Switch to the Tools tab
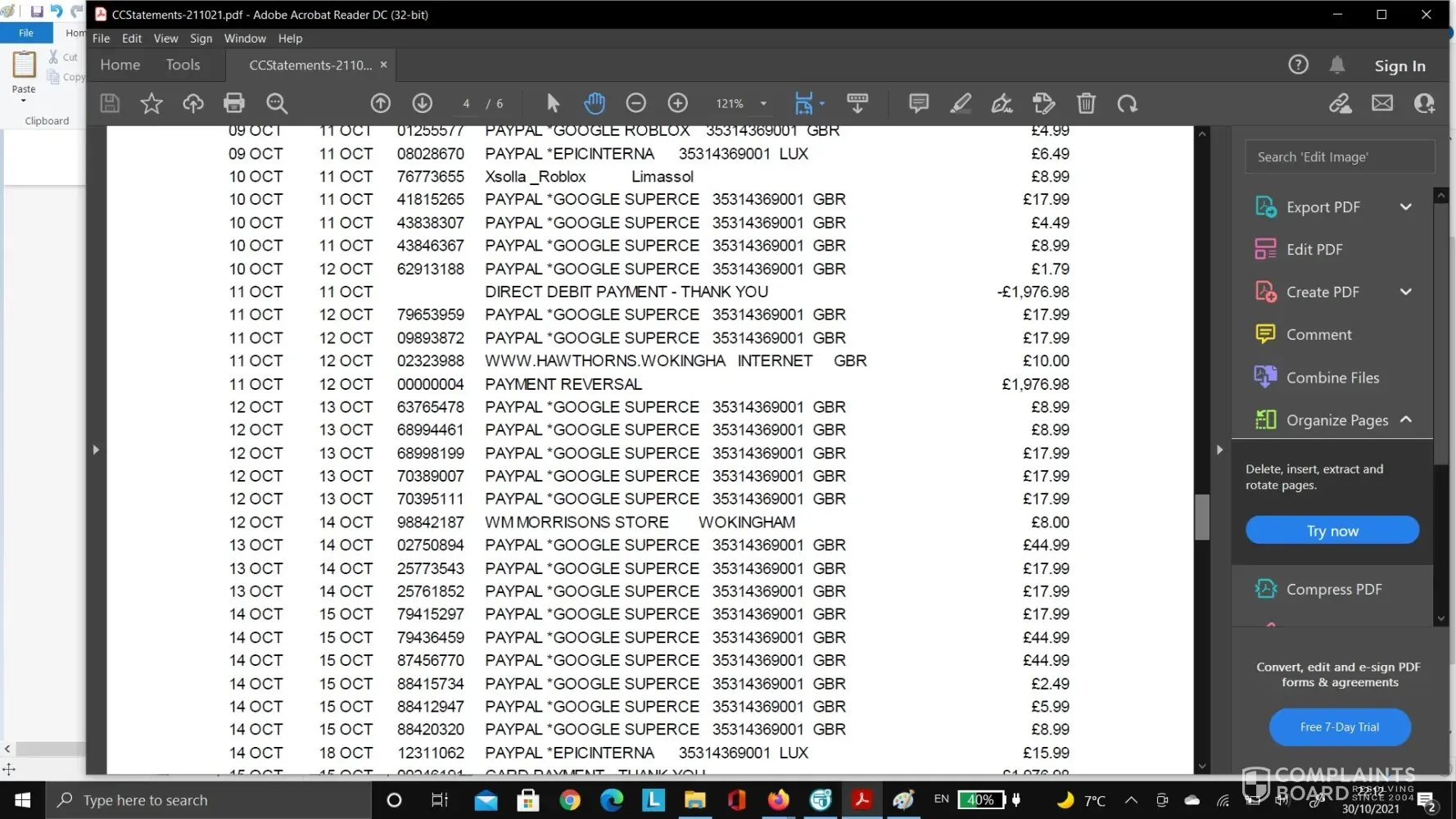This screenshot has width=1456, height=819. pos(183,65)
